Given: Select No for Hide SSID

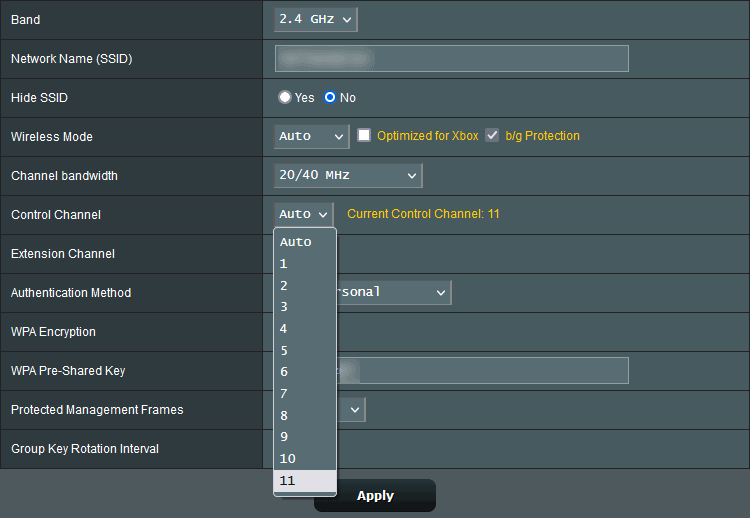Looking at the screenshot, I should point(330,97).
